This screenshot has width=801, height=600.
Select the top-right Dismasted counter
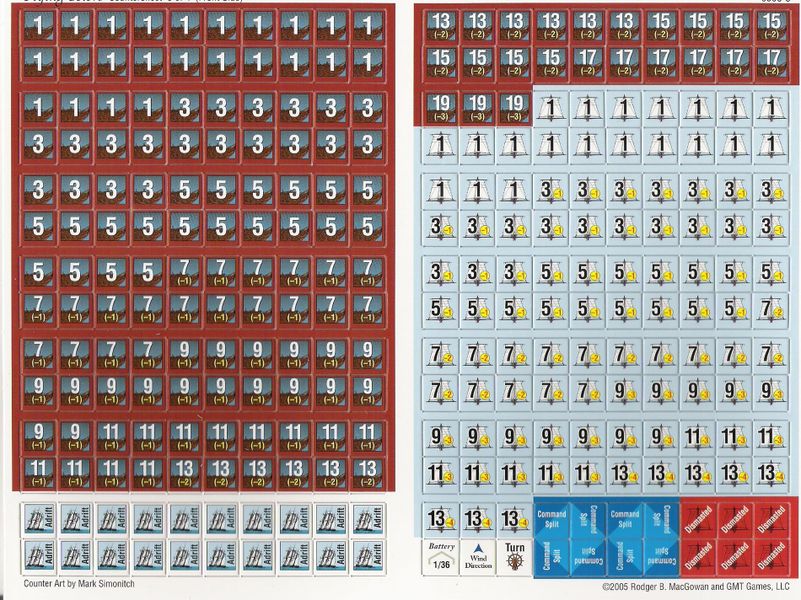769,519
